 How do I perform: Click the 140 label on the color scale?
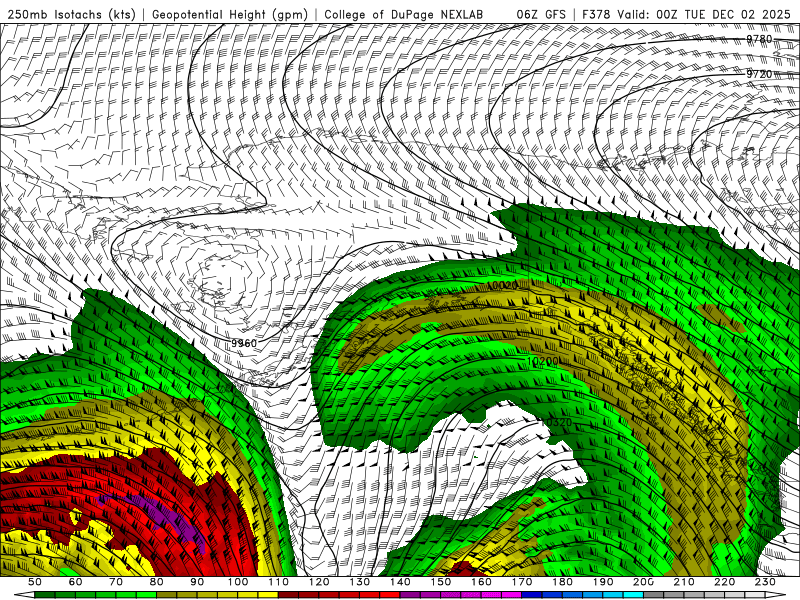click(x=400, y=582)
